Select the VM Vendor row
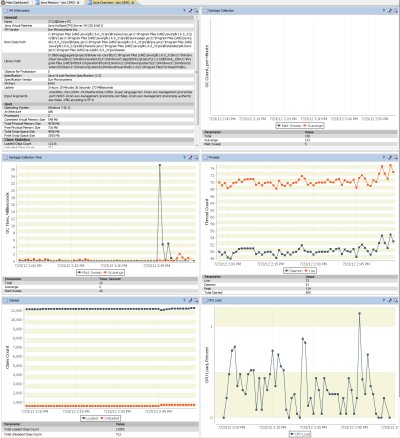400x438 pixels. tap(98, 29)
